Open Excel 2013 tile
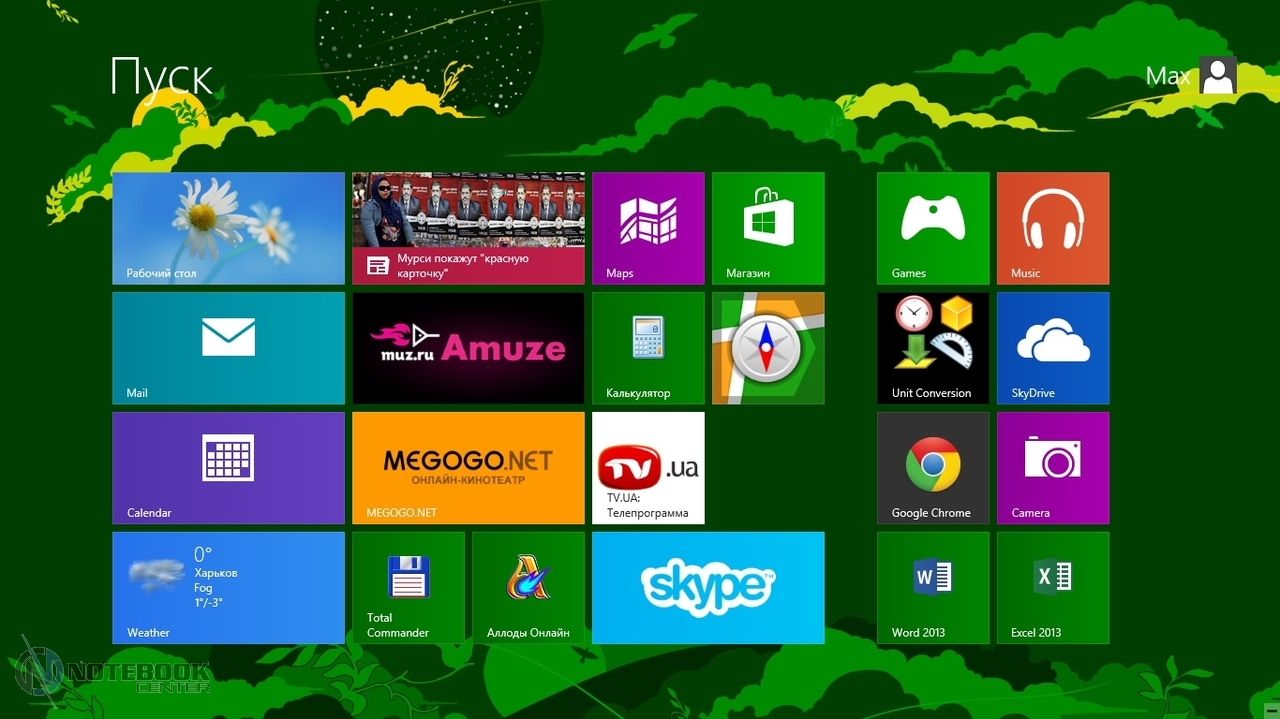This screenshot has width=1280, height=719. click(x=1053, y=588)
